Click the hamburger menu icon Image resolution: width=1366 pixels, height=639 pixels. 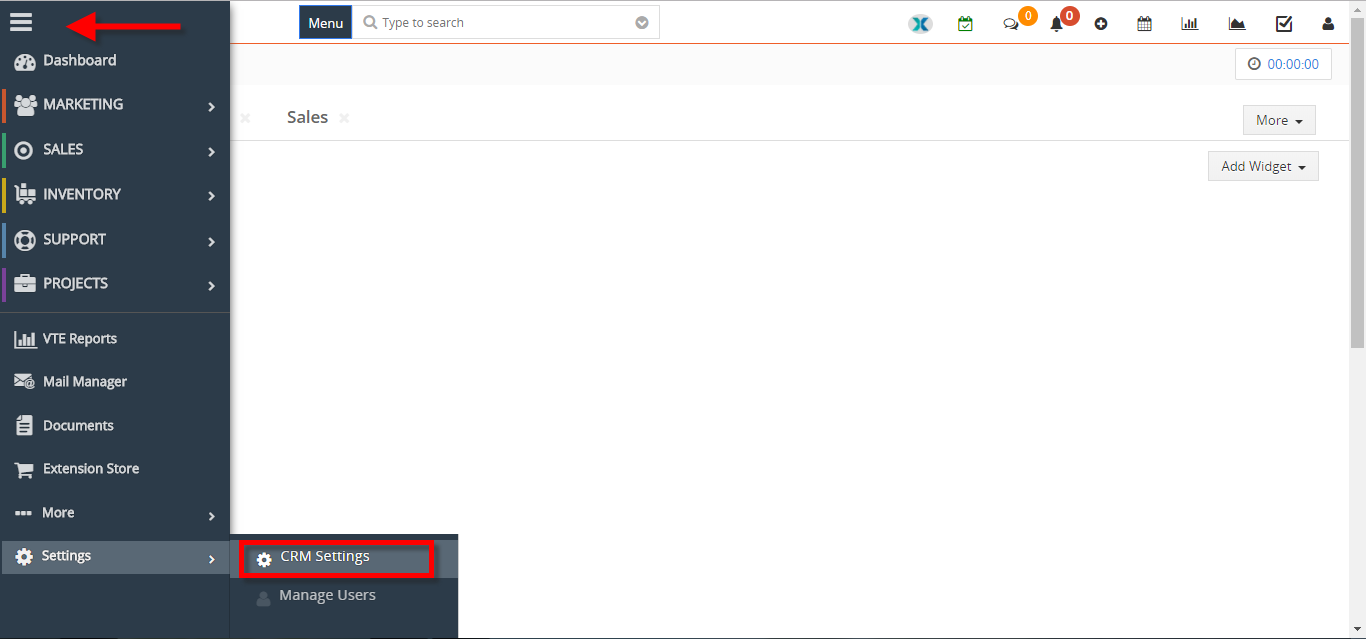pos(21,21)
